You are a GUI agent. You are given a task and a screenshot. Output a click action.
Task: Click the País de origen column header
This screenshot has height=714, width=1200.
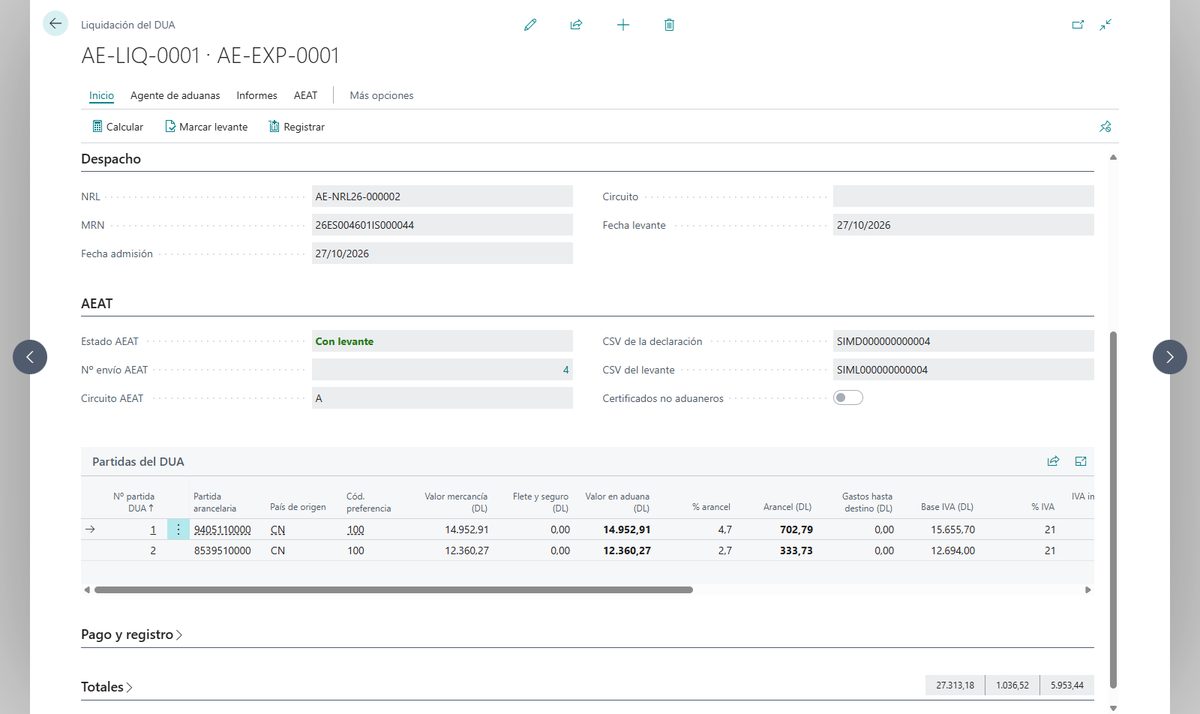298,507
